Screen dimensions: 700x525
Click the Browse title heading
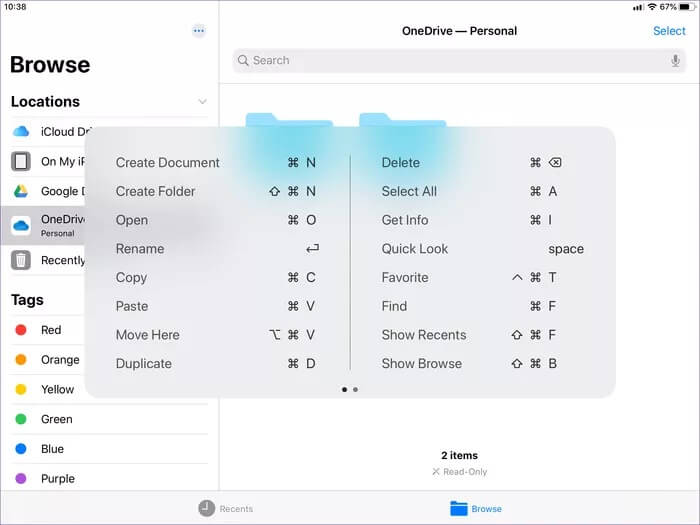coord(50,64)
